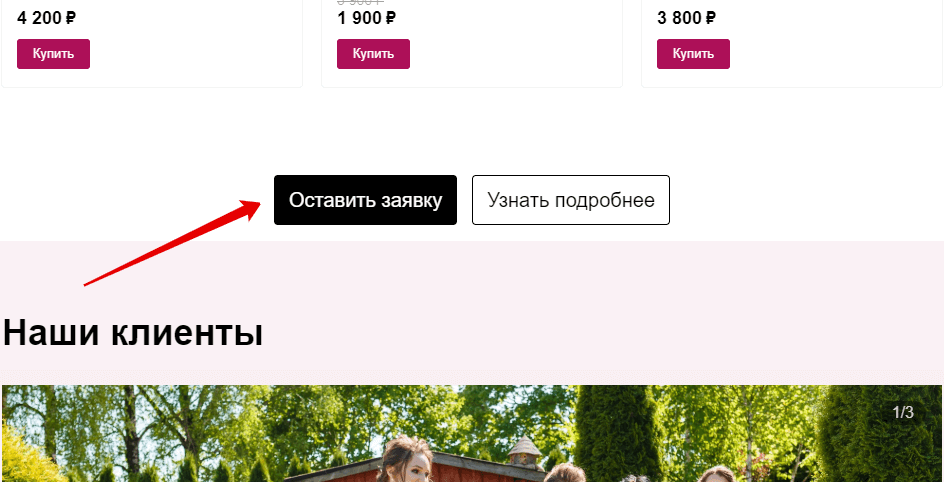
Task: Click the product card containing 4 200 ₽
Action: tap(152, 43)
